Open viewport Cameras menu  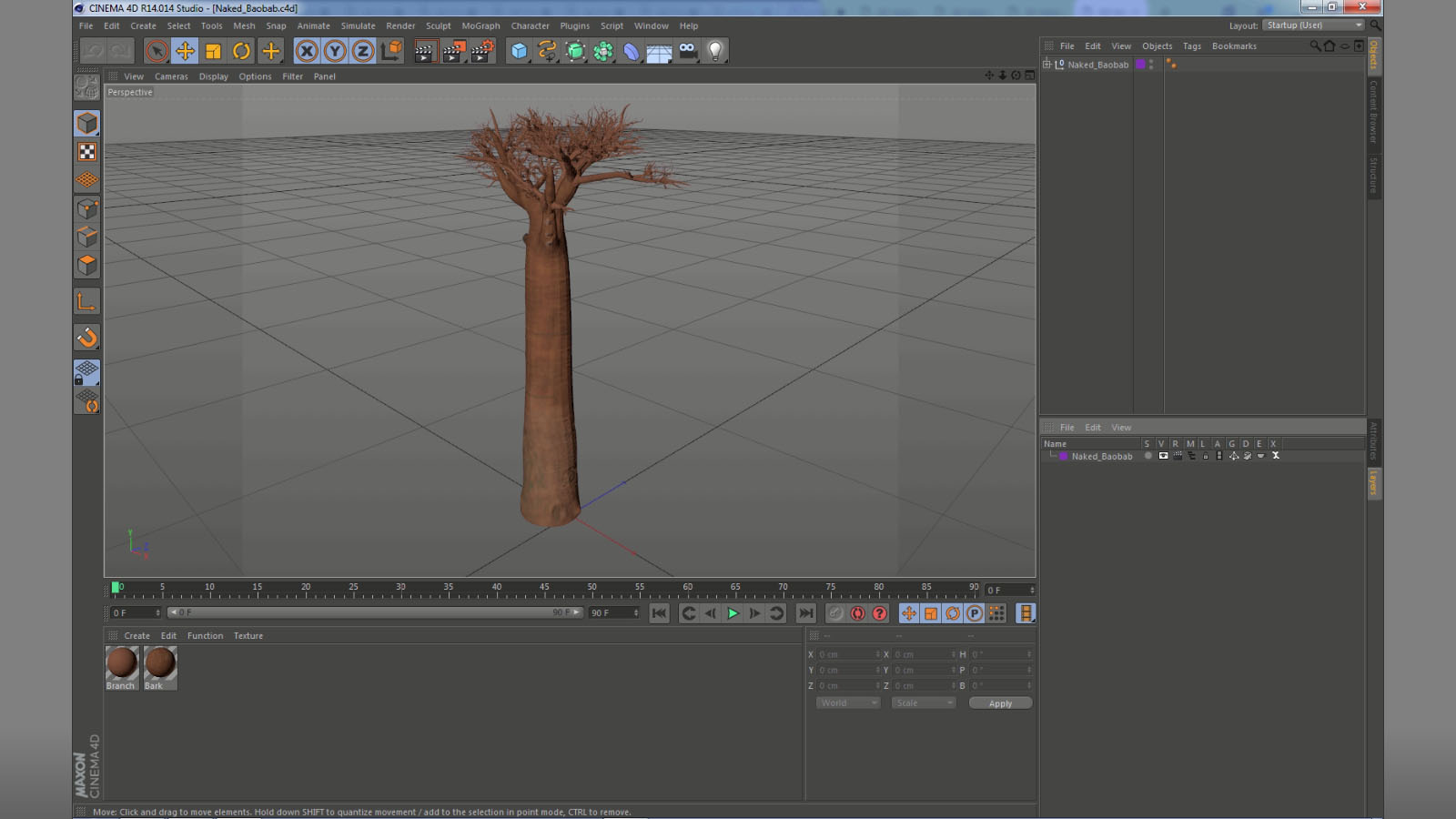[171, 76]
